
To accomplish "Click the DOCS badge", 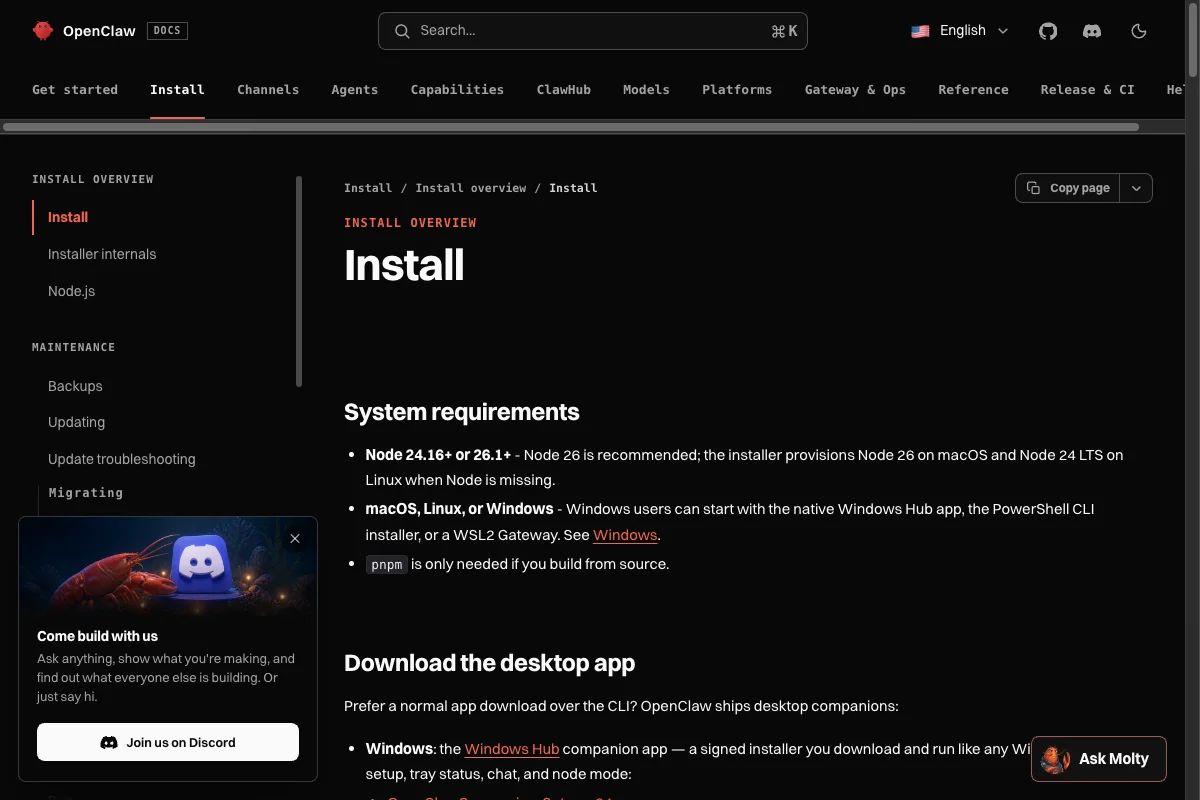I will 167,31.
